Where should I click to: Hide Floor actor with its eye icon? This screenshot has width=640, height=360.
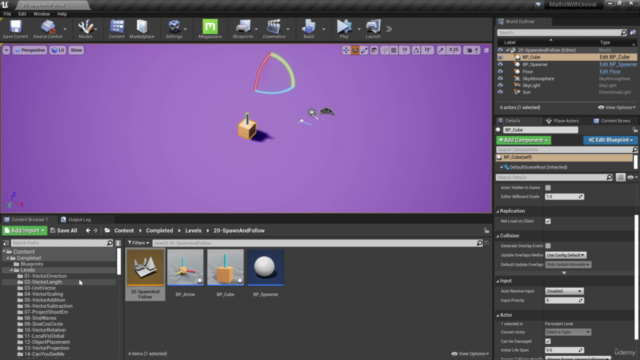(x=500, y=71)
